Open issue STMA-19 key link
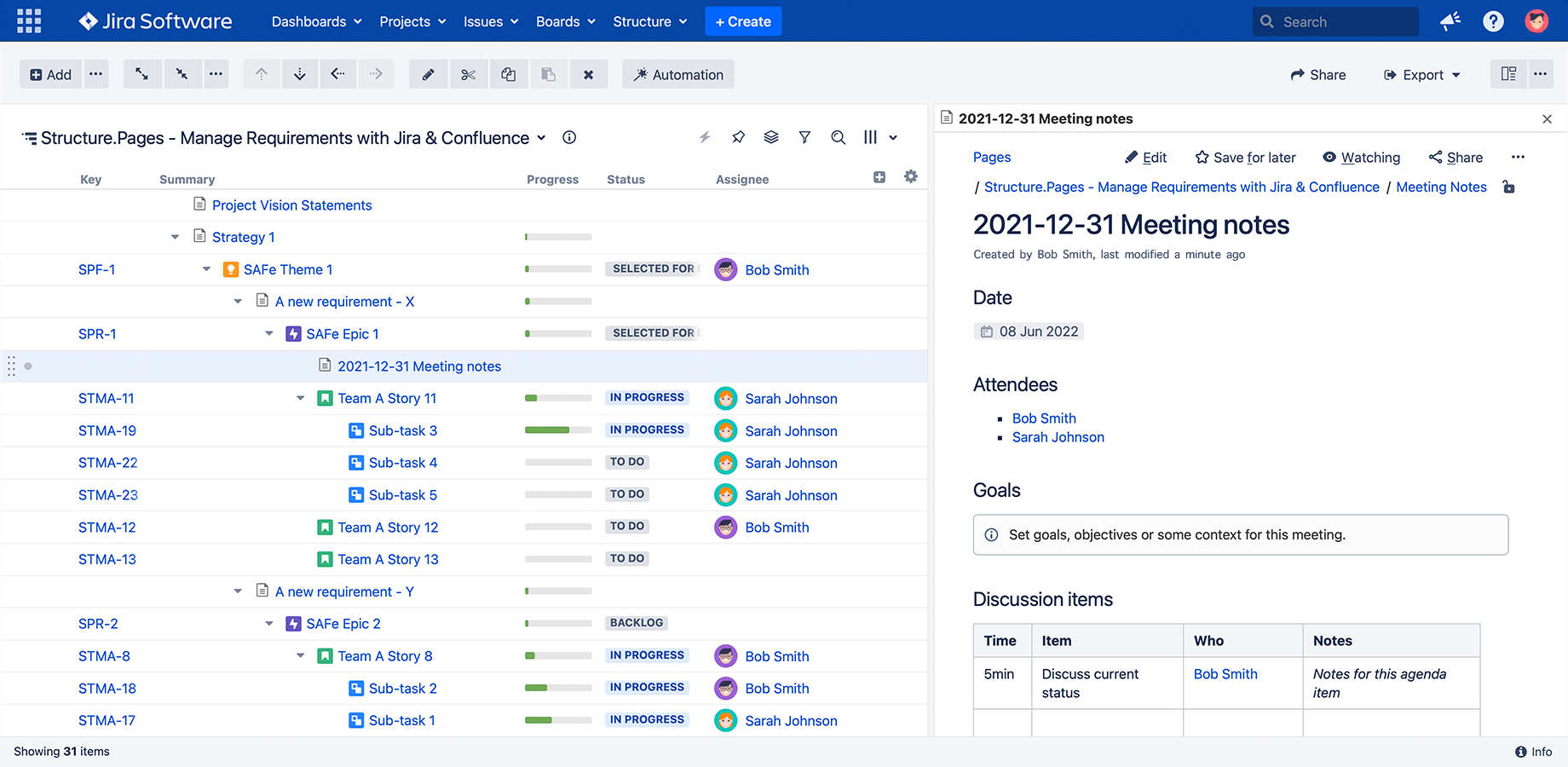 (x=107, y=430)
